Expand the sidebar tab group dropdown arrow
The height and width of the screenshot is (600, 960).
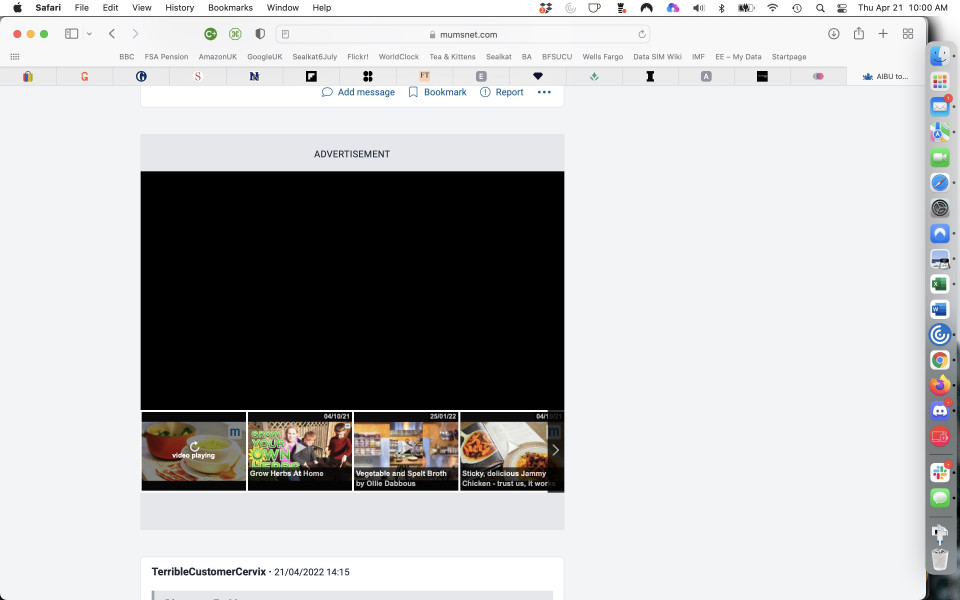coord(89,34)
